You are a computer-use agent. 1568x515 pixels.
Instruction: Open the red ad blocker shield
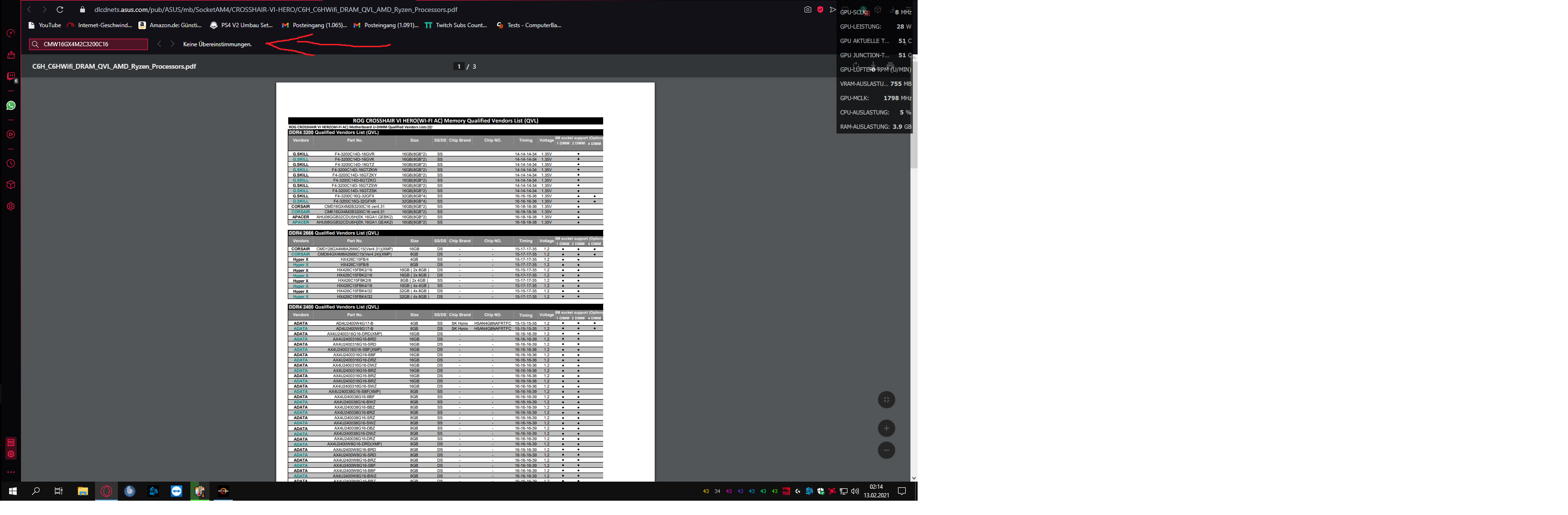(x=820, y=10)
